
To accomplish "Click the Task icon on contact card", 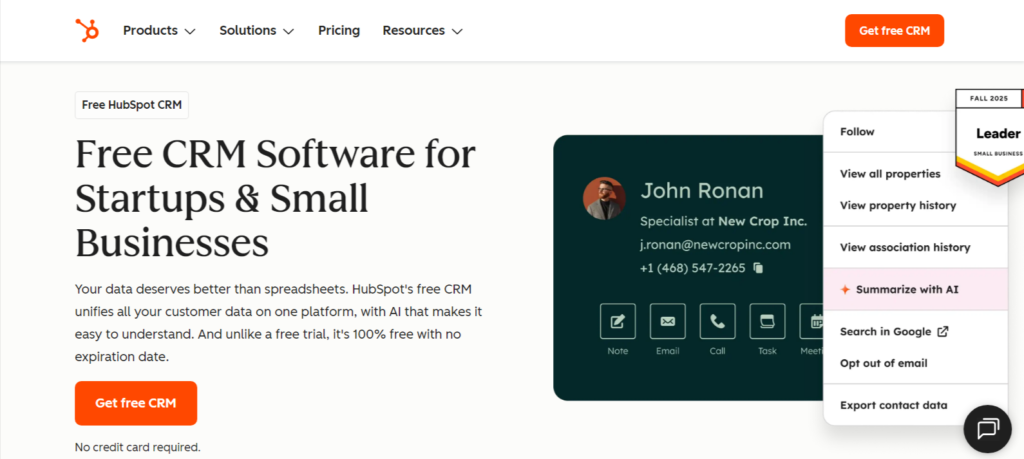I will pyautogui.click(x=767, y=321).
